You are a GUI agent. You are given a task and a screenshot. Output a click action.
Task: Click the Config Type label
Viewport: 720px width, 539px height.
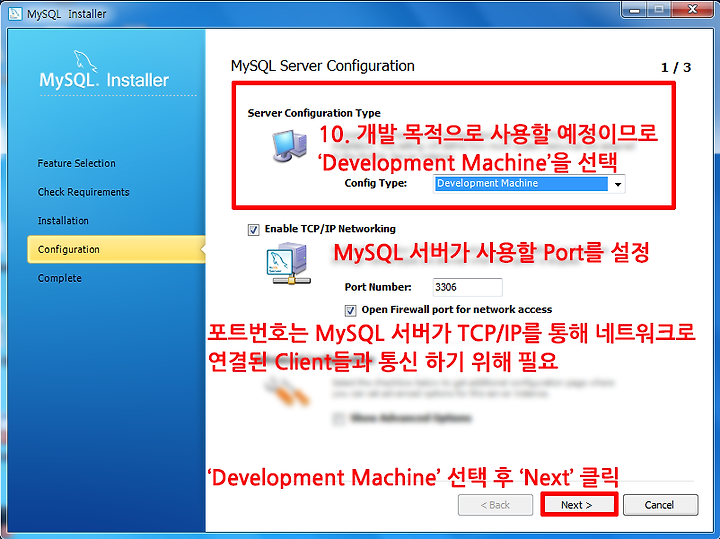coord(376,183)
